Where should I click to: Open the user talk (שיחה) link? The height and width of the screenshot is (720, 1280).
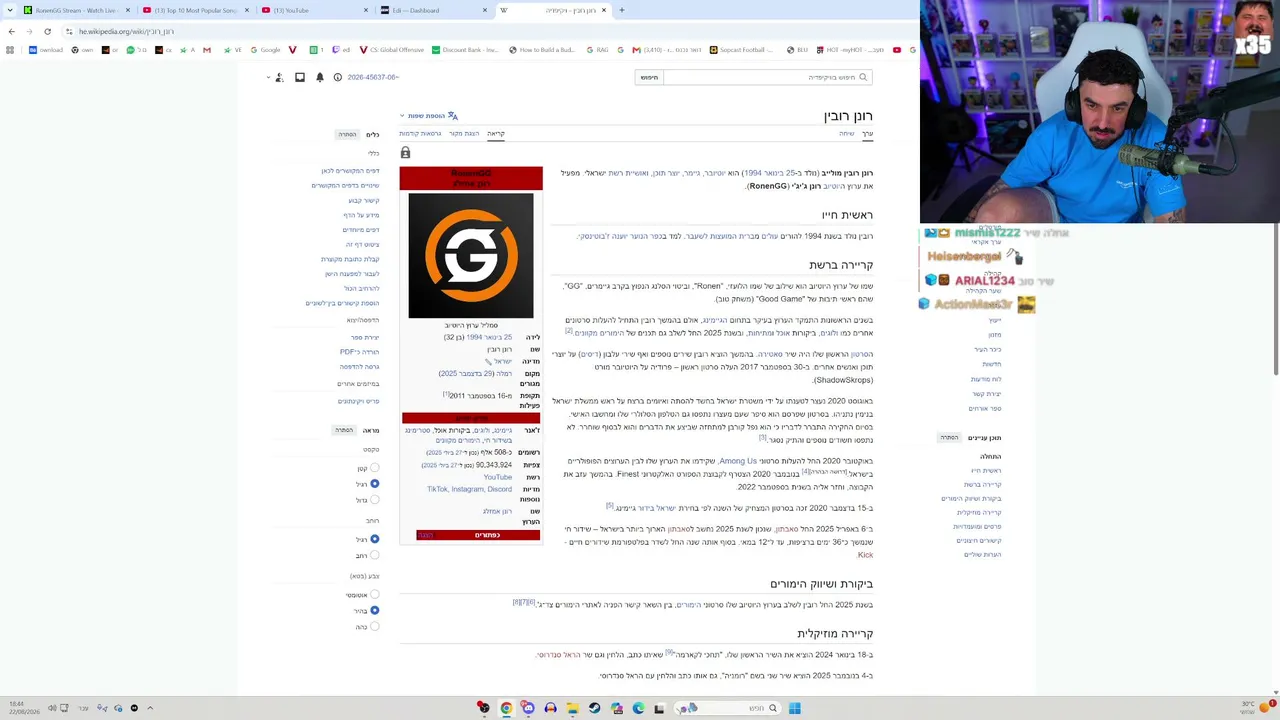847,134
